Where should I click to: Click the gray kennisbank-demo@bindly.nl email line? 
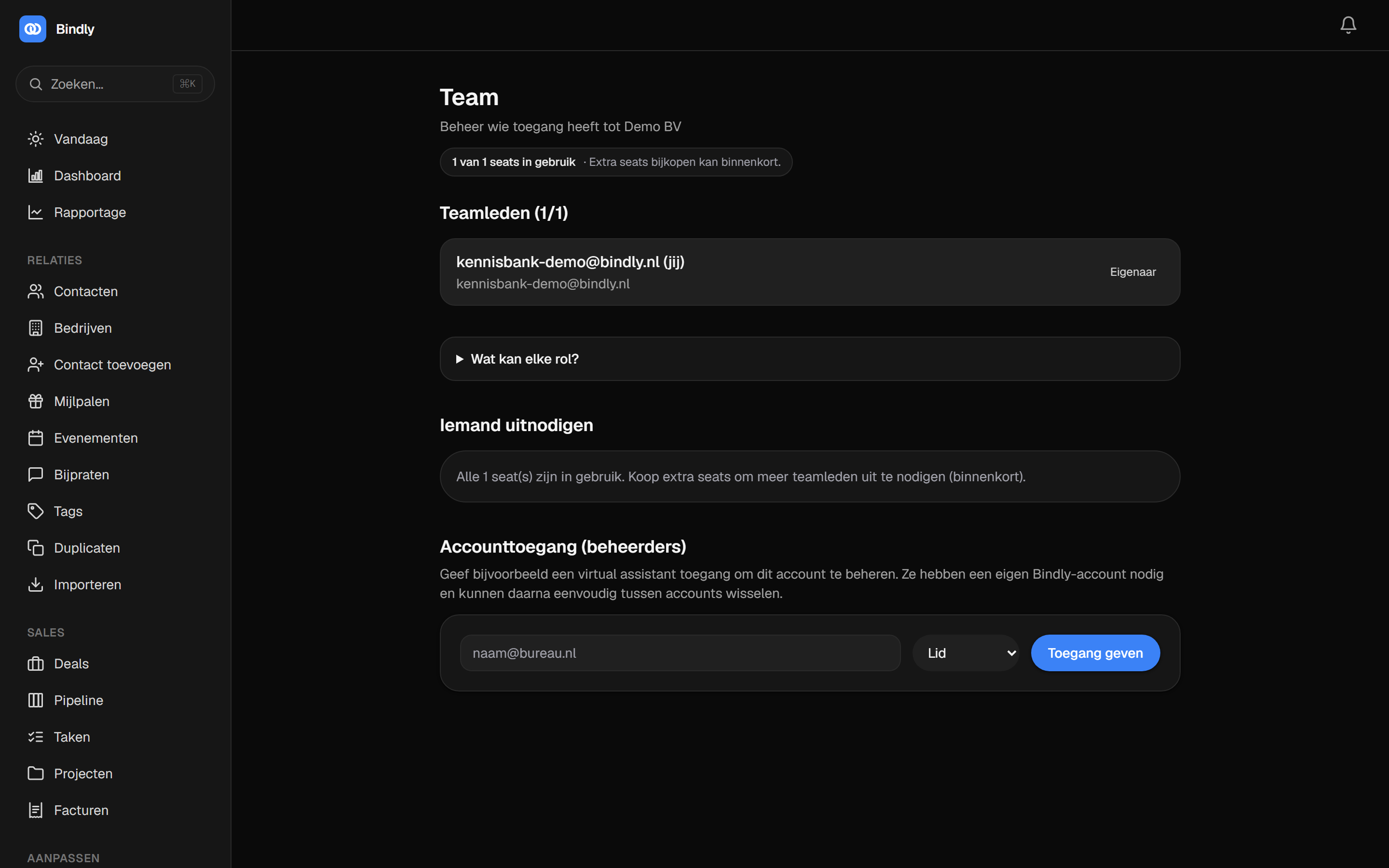point(543,284)
